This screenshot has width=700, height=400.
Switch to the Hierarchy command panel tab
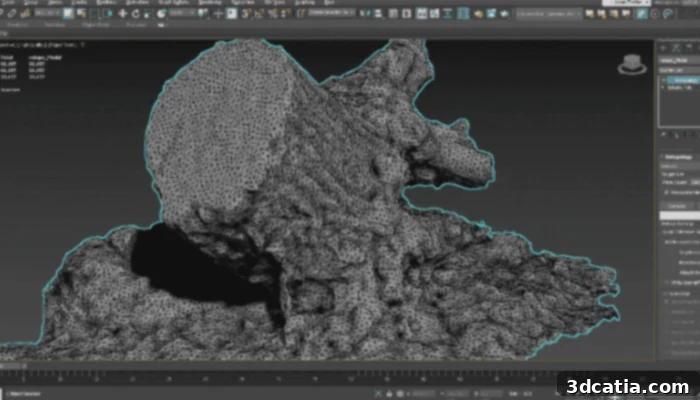click(x=689, y=47)
